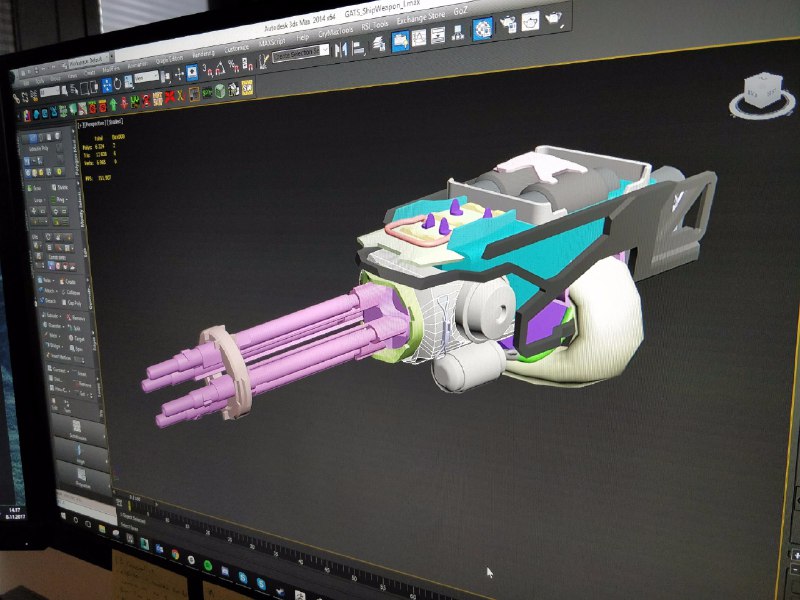
Task: Open the Dope Sheet icon after Curve Editor
Action: pyautogui.click(x=438, y=35)
